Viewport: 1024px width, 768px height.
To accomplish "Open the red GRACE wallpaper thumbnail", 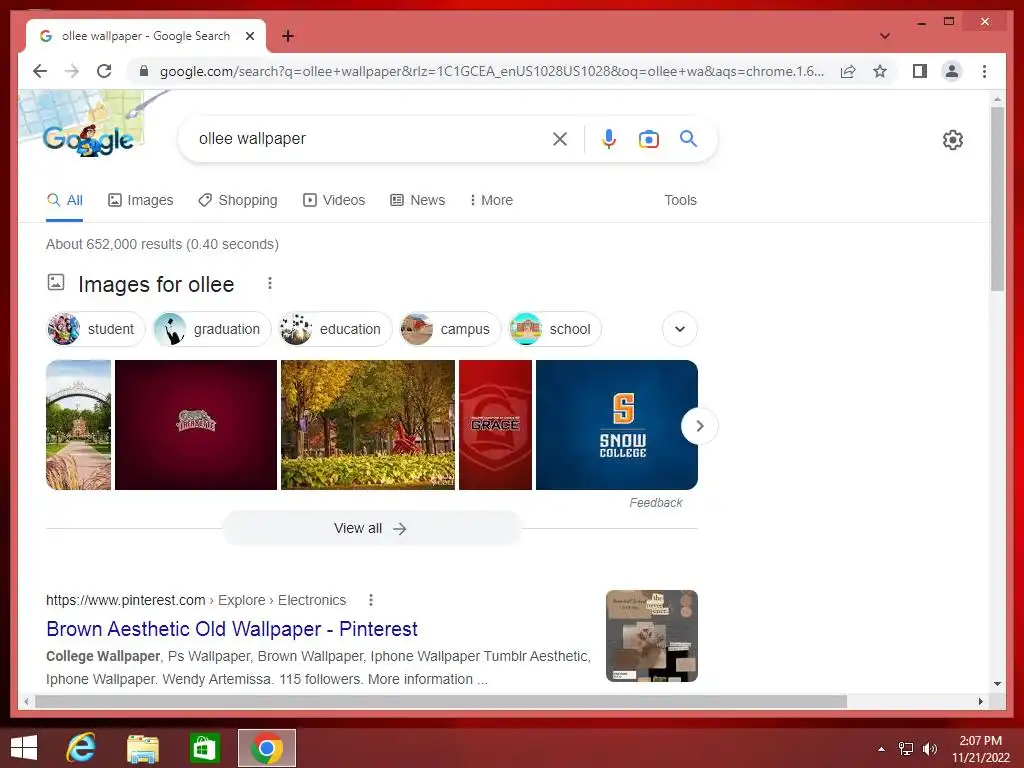I will (x=496, y=424).
